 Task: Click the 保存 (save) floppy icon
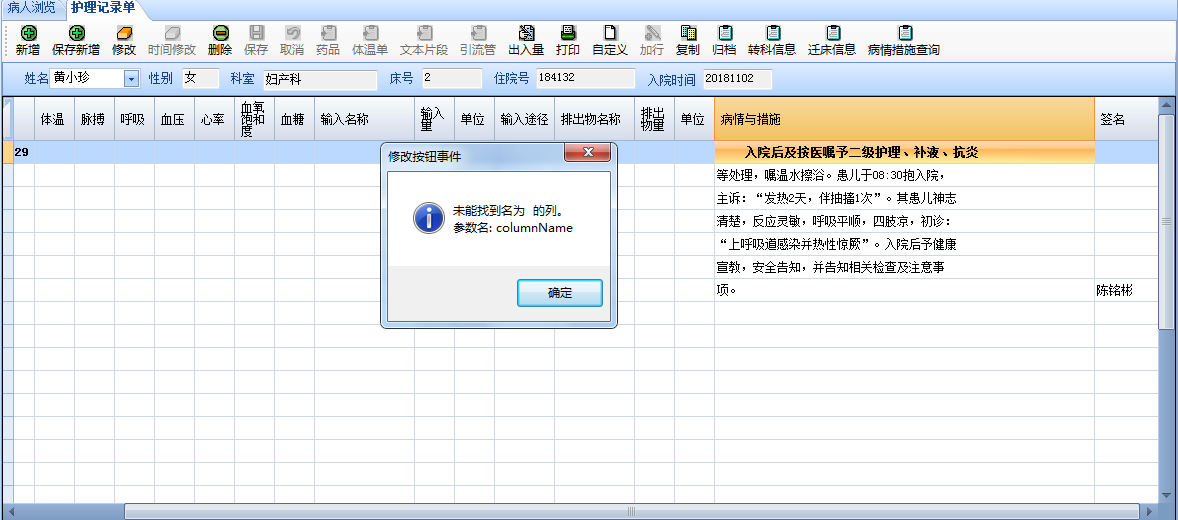click(x=256, y=33)
